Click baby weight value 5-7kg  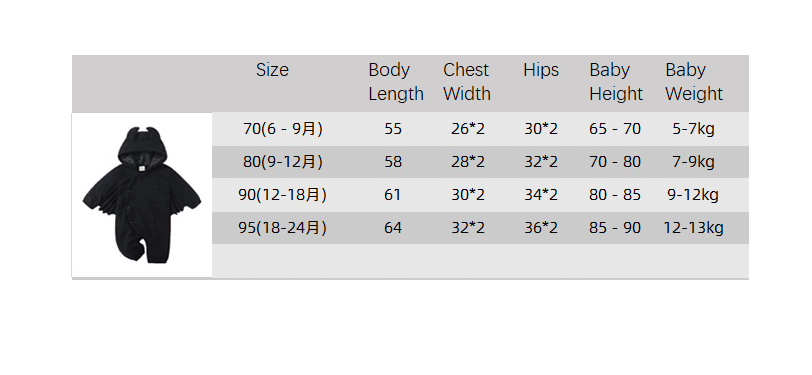693,128
